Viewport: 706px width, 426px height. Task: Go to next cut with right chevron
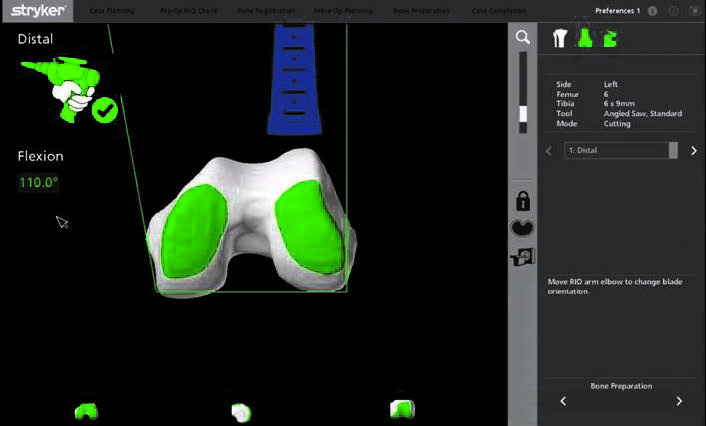693,151
